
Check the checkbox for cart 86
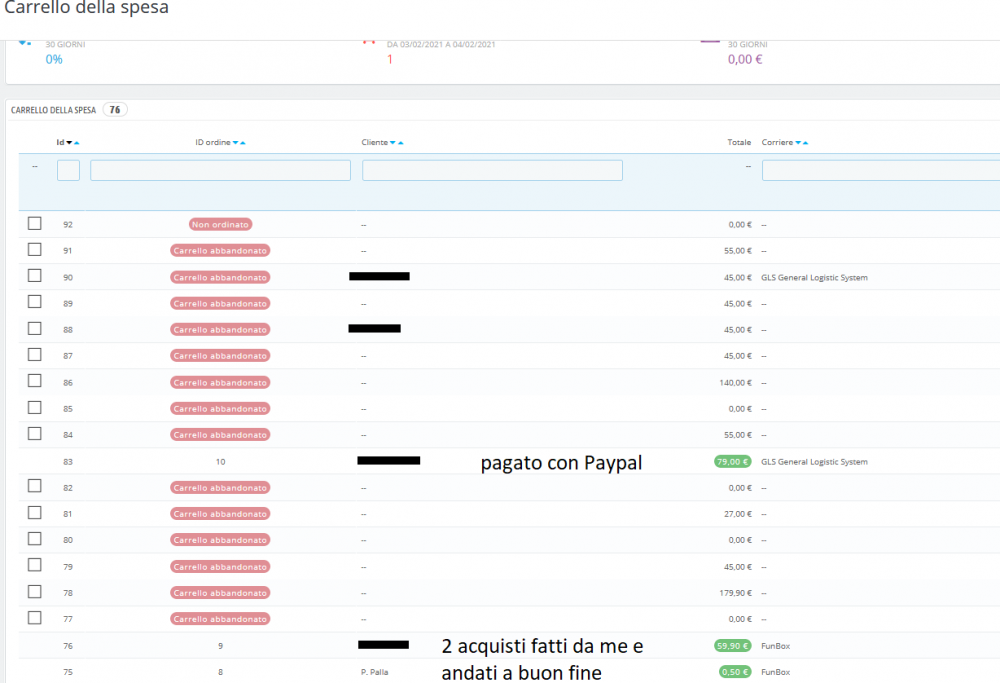(x=34, y=382)
